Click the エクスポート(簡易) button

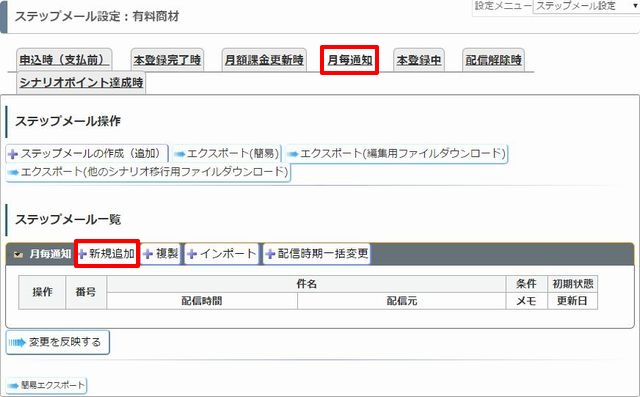(227, 153)
